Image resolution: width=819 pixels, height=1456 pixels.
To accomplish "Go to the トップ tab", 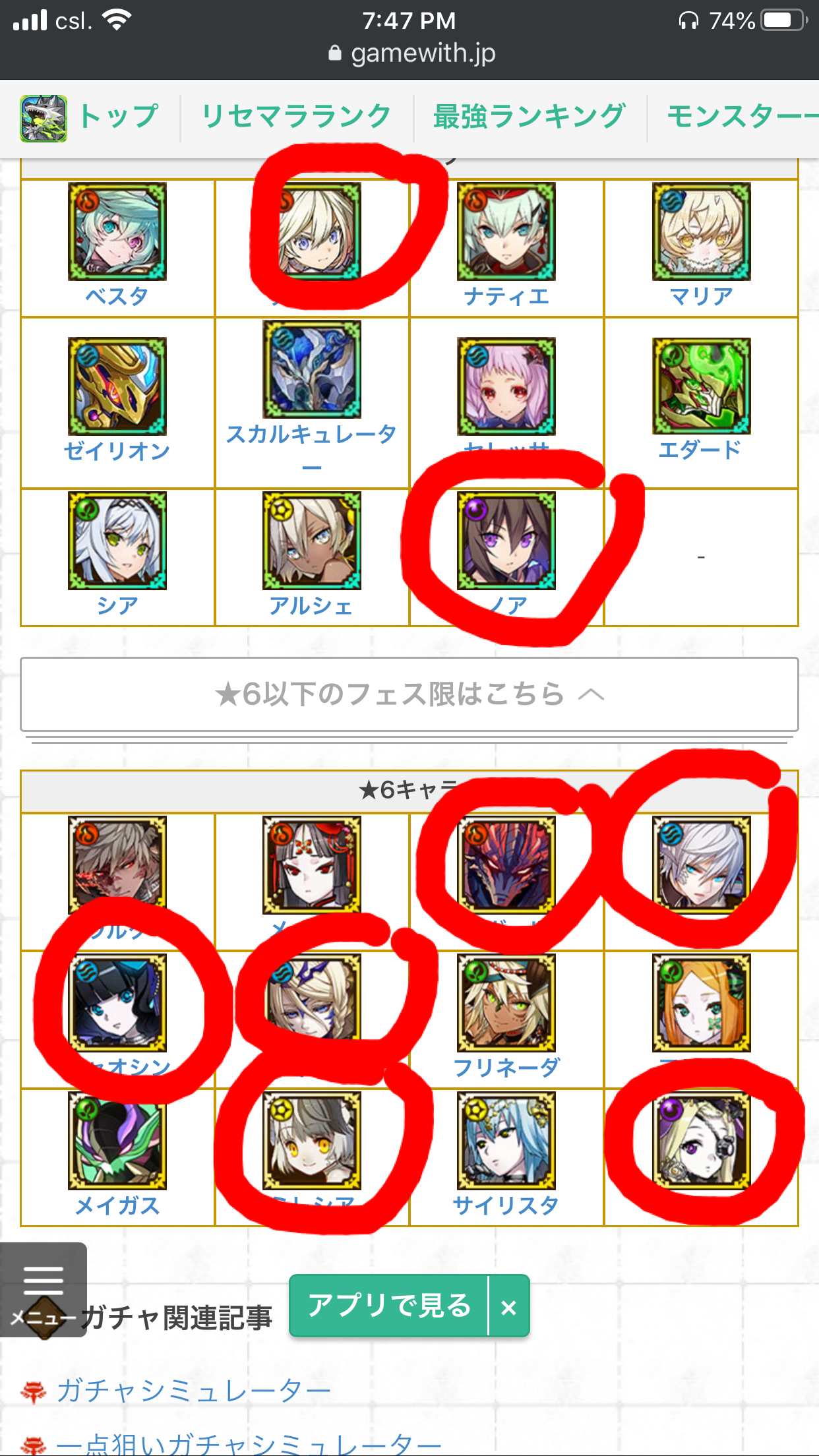I will point(90,117).
